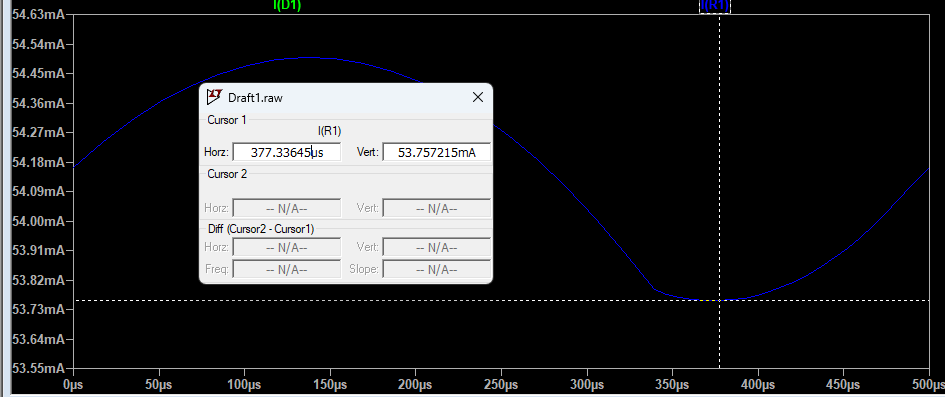The width and height of the screenshot is (945, 397).
Task: Click the 54.18mA y-axis label
Action: 39,163
